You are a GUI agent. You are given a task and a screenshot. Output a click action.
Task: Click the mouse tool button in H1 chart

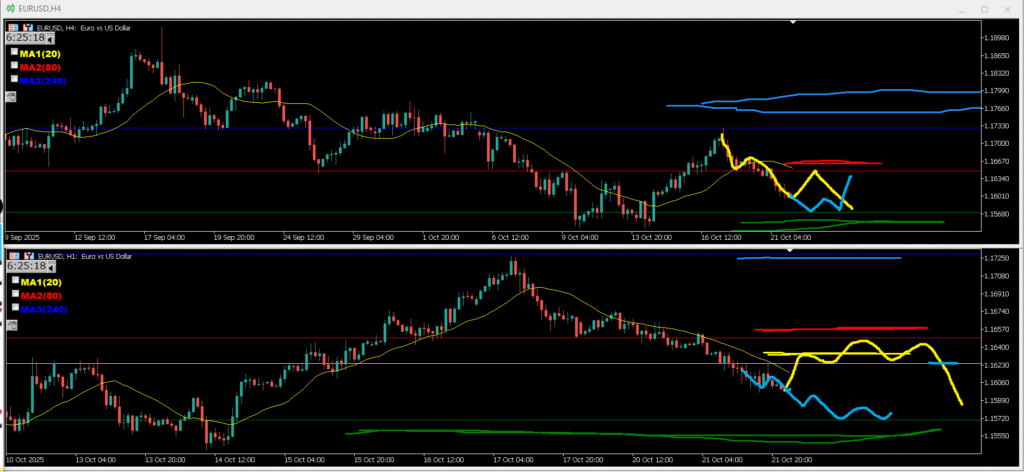(10, 324)
